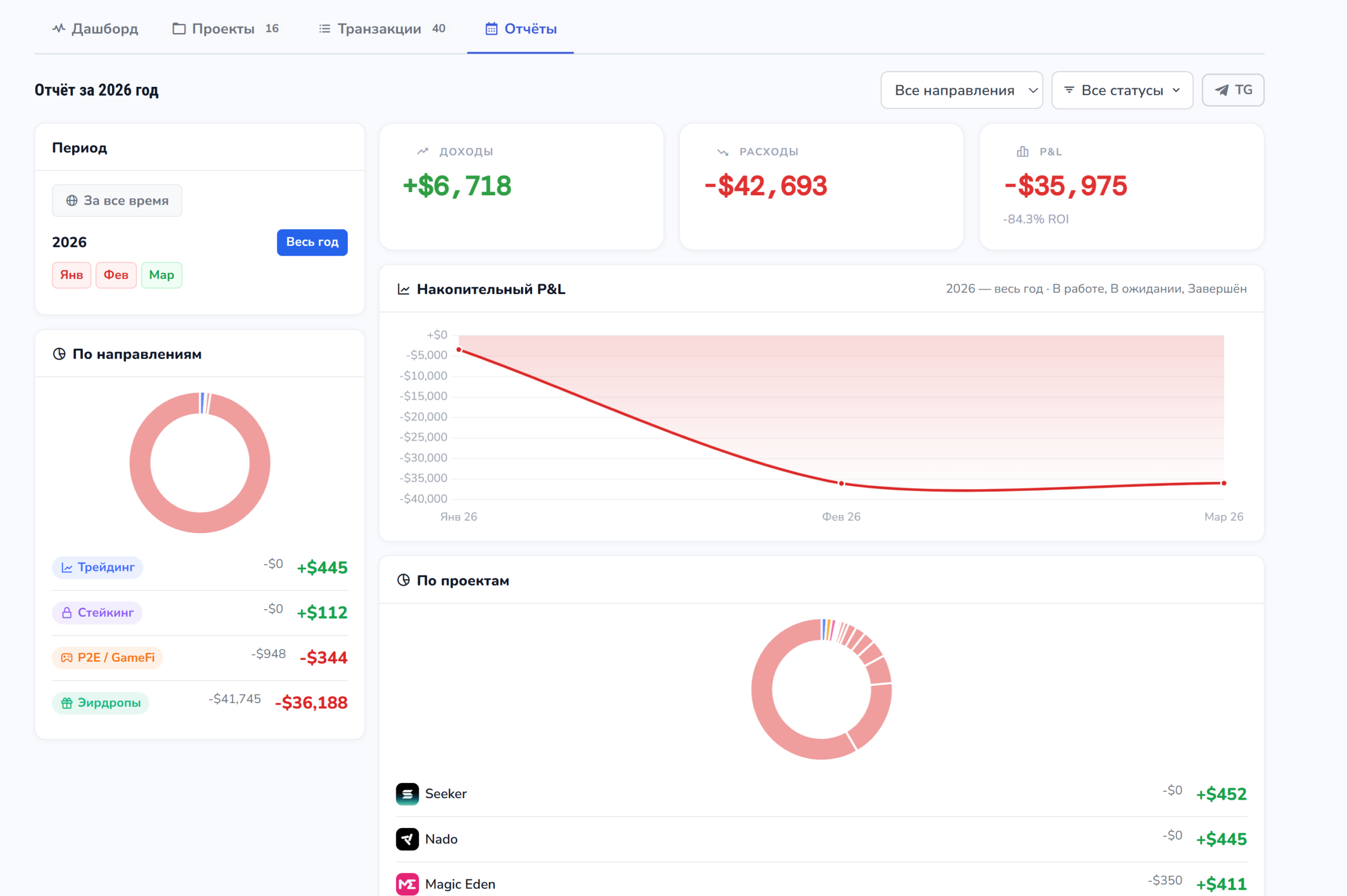Image resolution: width=1347 pixels, height=896 pixels.
Task: Click the Seeker project logo icon
Action: pos(407,794)
